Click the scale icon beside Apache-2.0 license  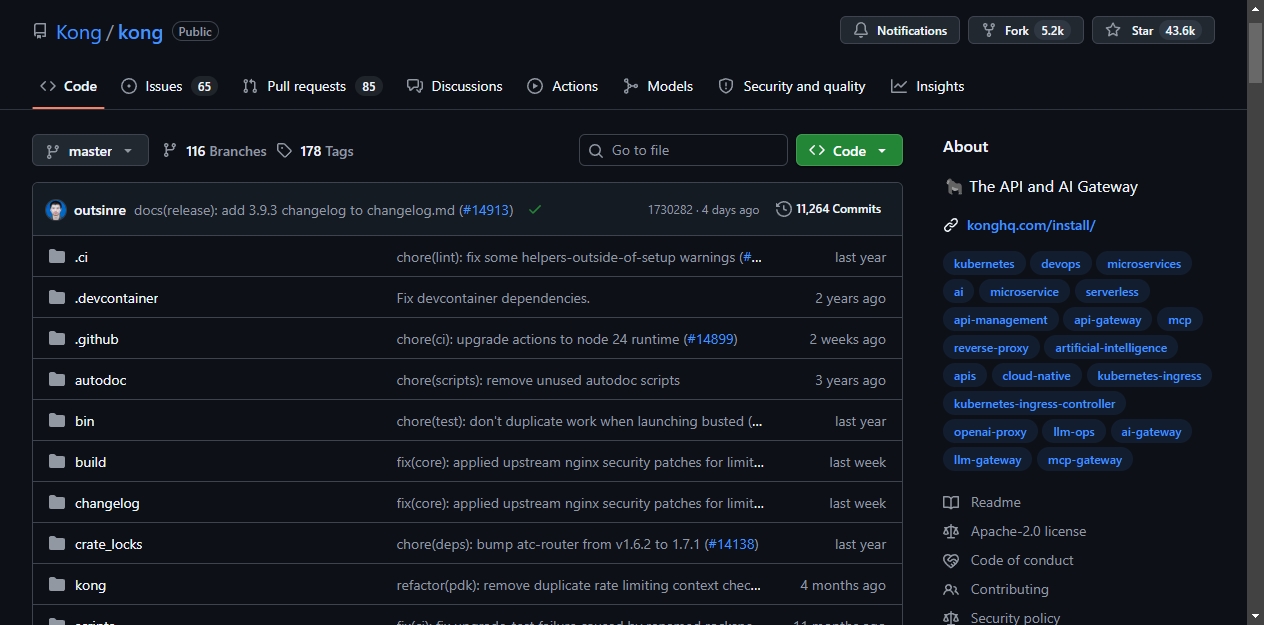[951, 531]
